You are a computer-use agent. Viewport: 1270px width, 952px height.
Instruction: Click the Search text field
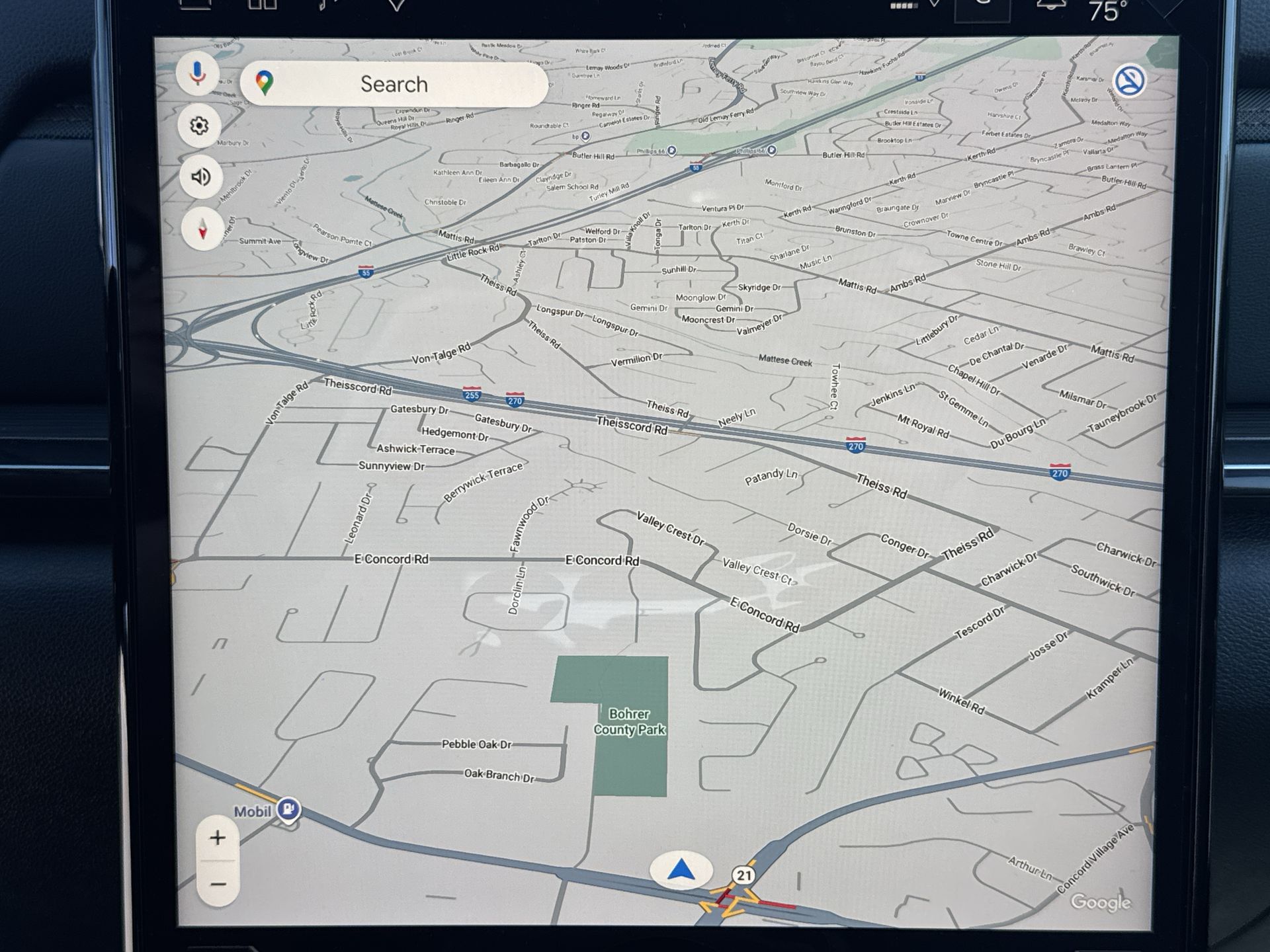click(394, 85)
